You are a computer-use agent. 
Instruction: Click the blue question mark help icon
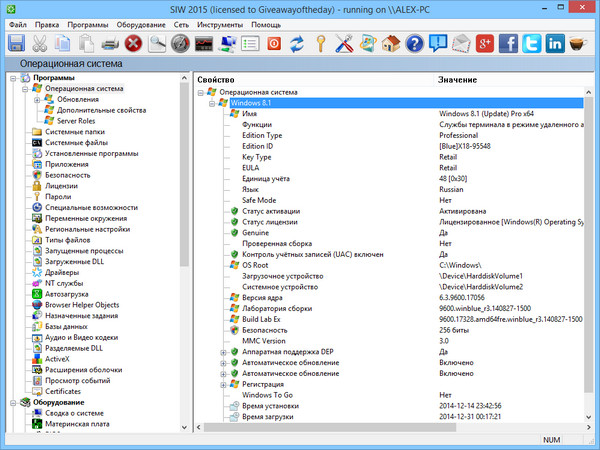(x=413, y=43)
